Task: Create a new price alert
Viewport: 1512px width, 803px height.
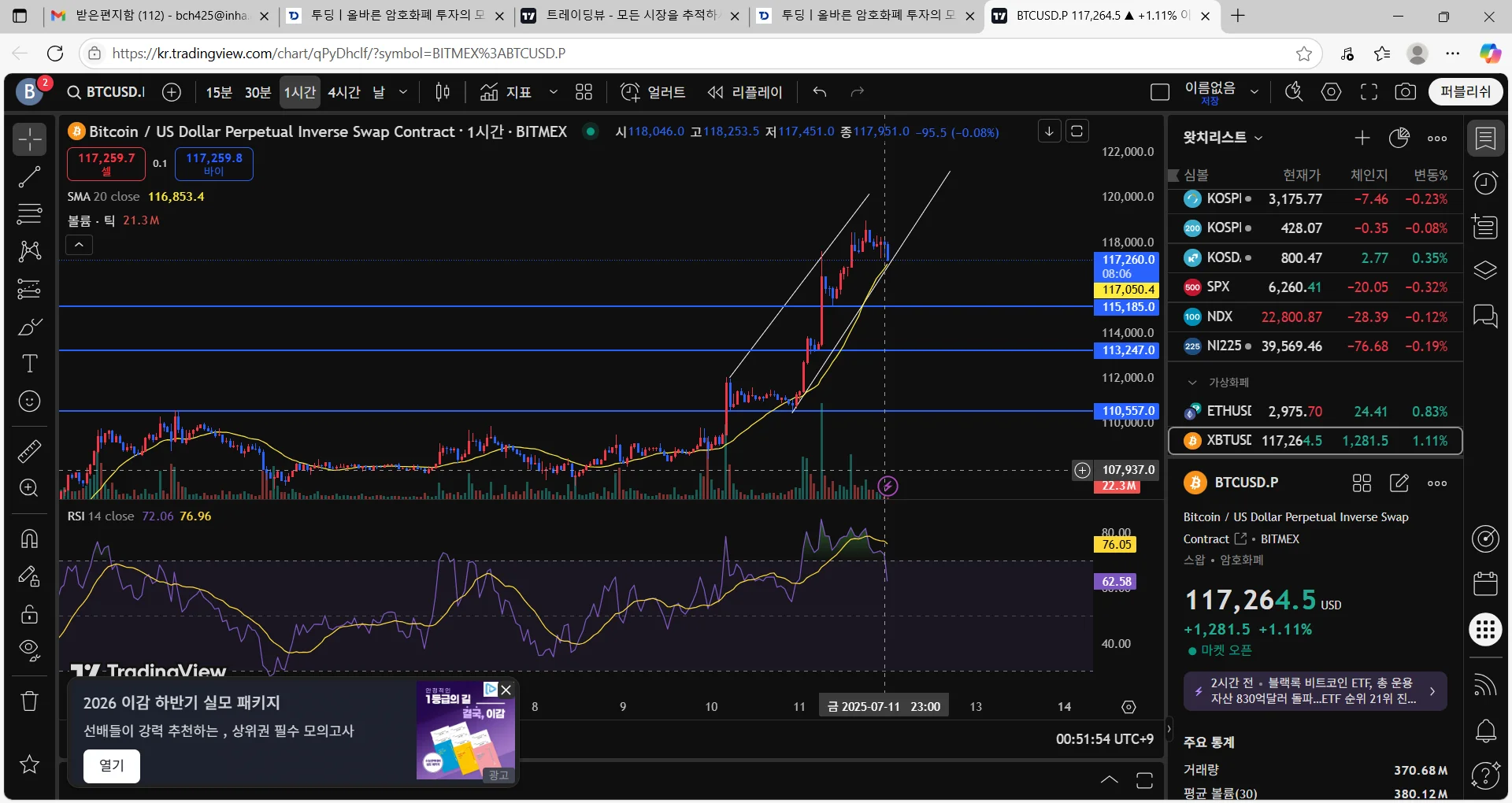Action: coord(653,92)
